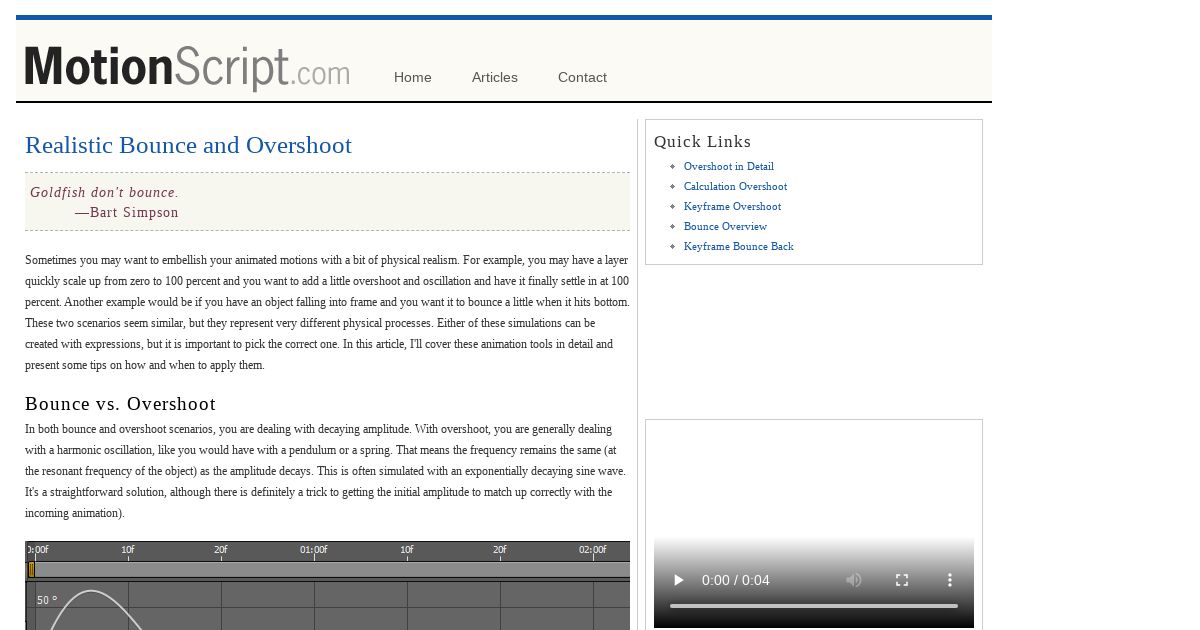Click the video time readout 0:00 / 0:04
The width and height of the screenshot is (1200, 630).
coord(736,580)
